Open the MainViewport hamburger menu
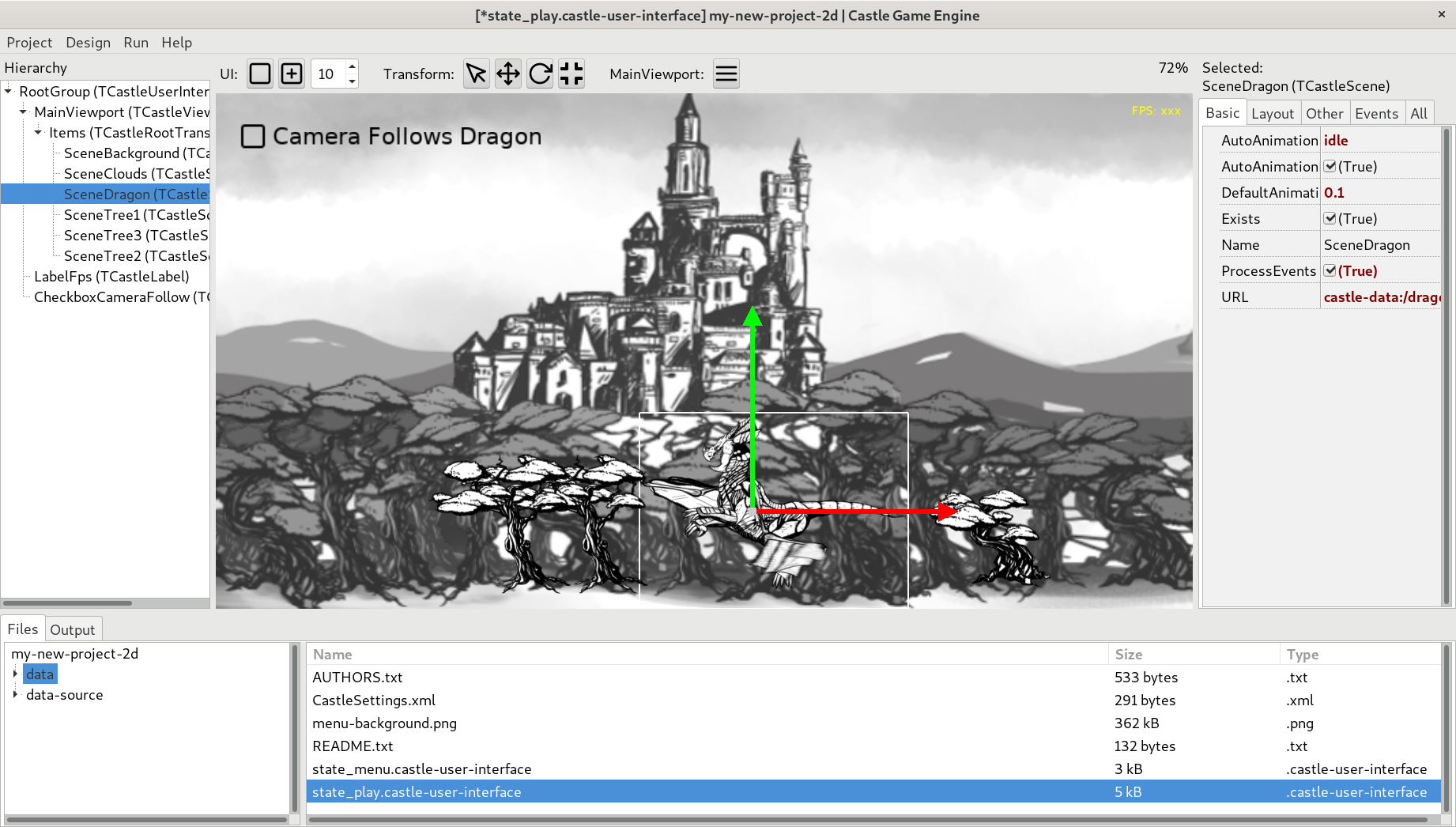 [726, 74]
